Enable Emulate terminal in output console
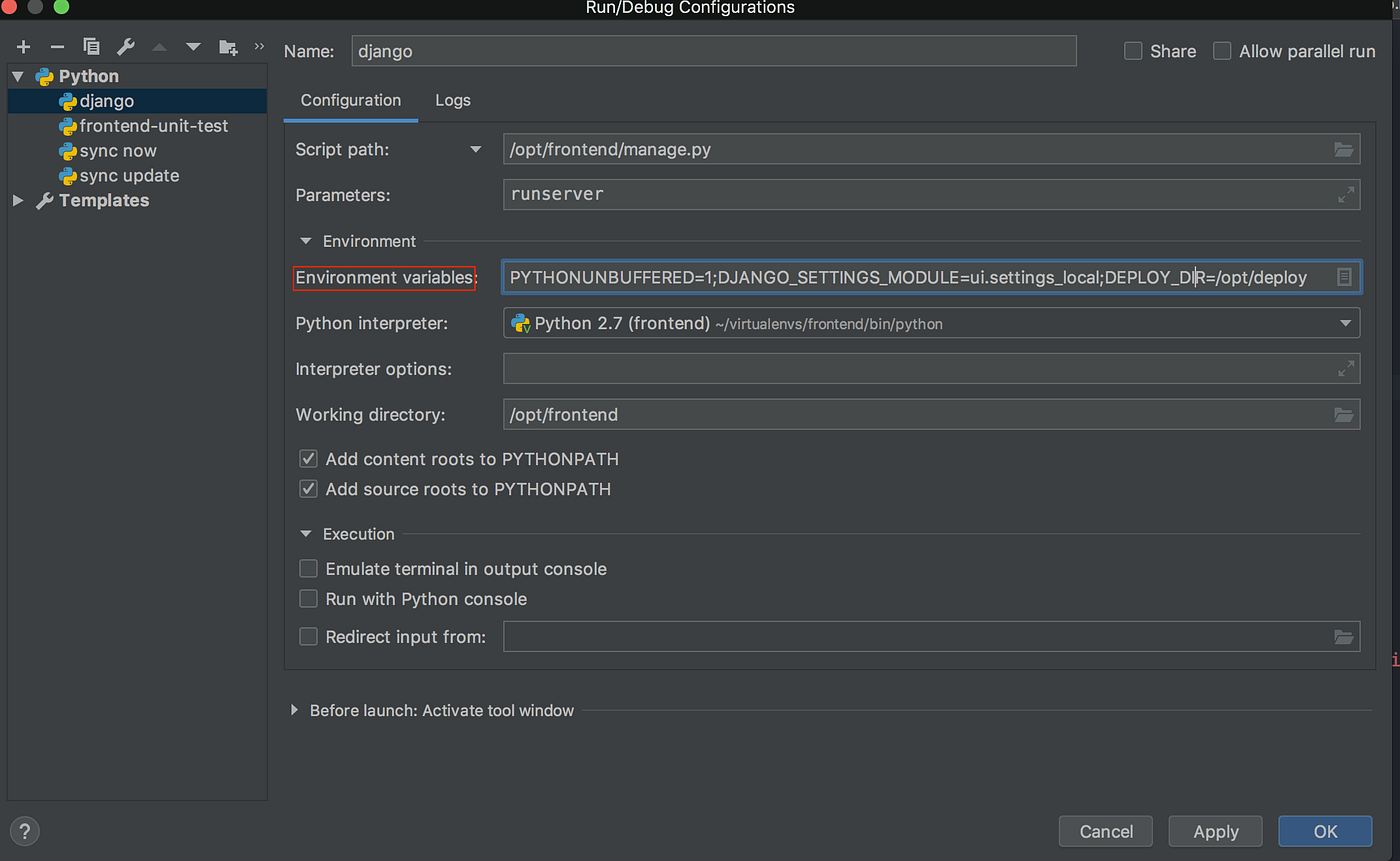Viewport: 1400px width, 861px height. point(309,567)
